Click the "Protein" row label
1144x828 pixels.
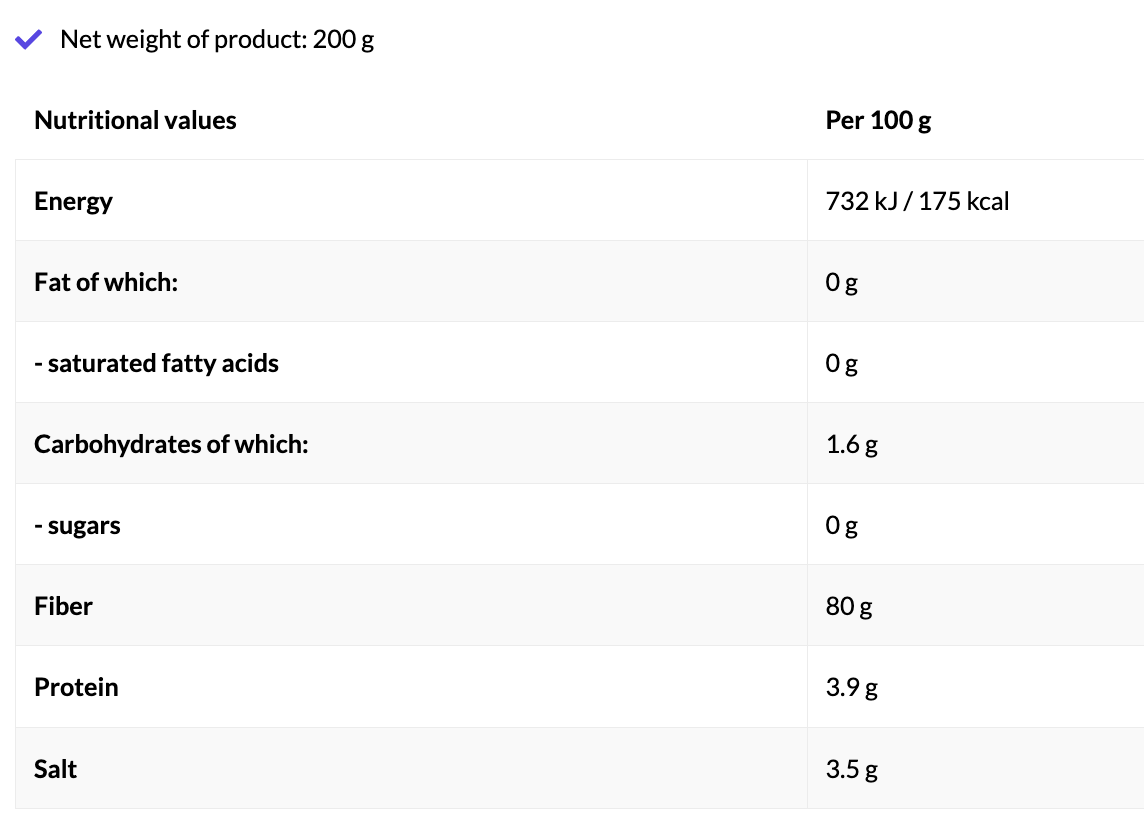(x=76, y=687)
